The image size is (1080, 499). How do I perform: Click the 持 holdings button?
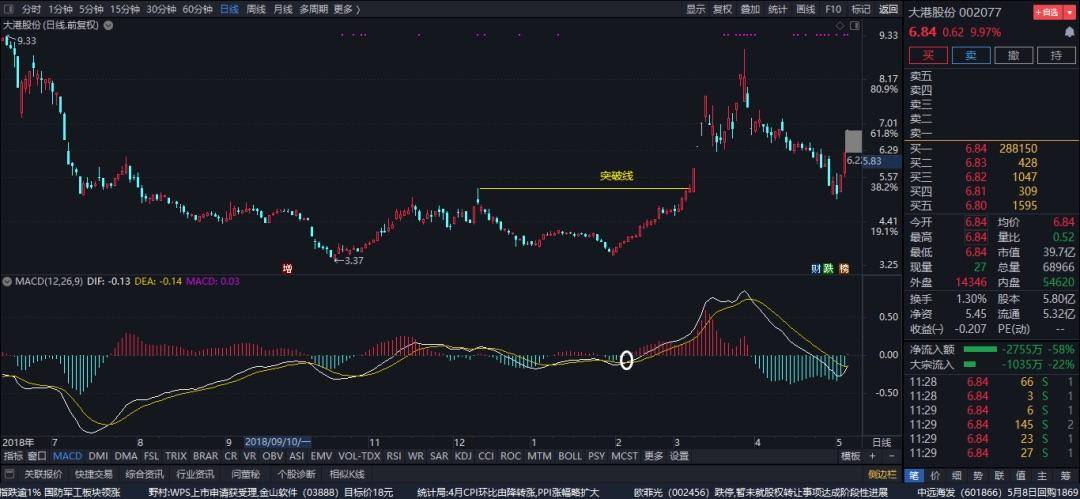tap(1056, 56)
